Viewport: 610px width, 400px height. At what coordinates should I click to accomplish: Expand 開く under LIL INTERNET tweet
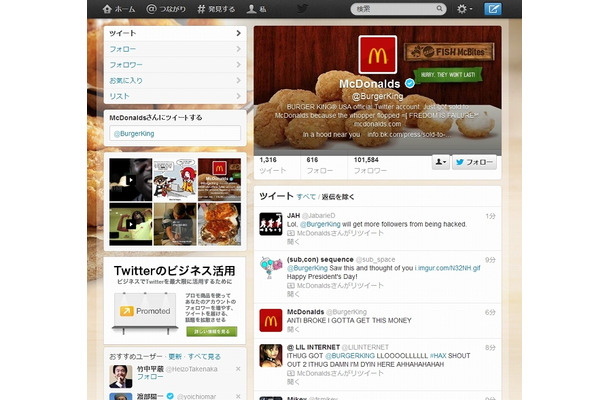293,382
